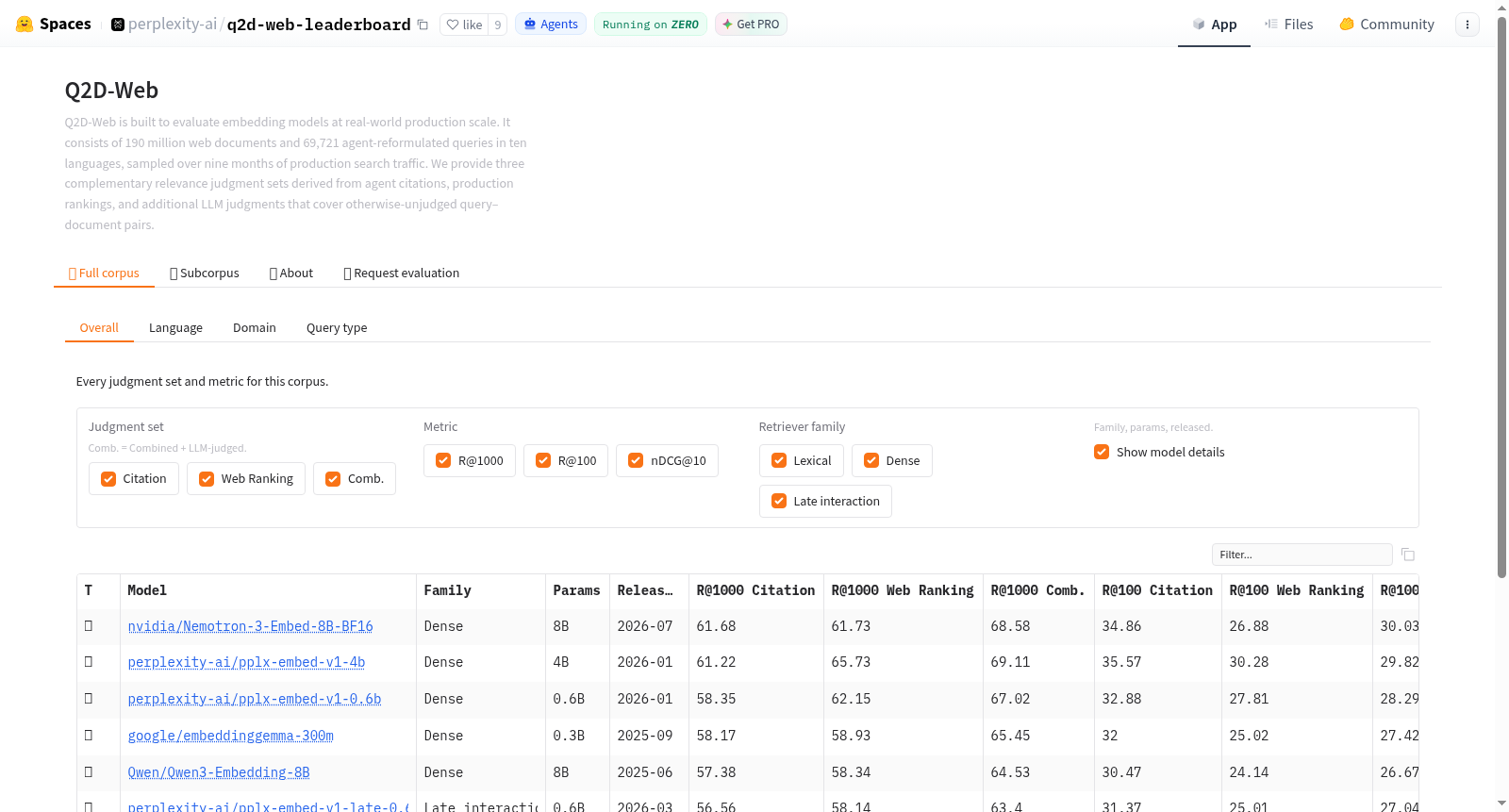Image resolution: width=1509 pixels, height=812 pixels.
Task: Sort by the Family column header
Action: click(x=481, y=591)
